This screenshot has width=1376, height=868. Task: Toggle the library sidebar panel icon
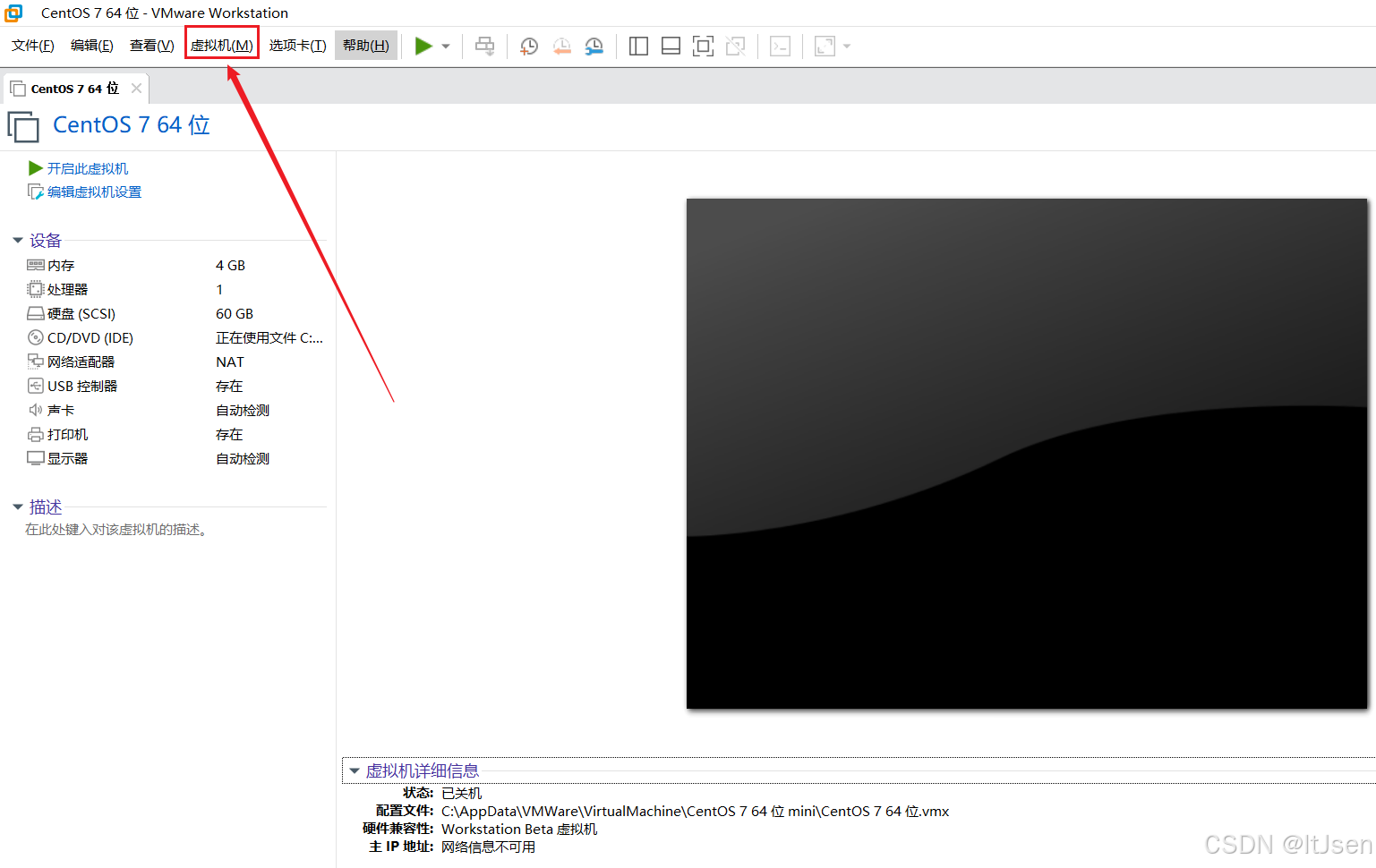[x=638, y=46]
